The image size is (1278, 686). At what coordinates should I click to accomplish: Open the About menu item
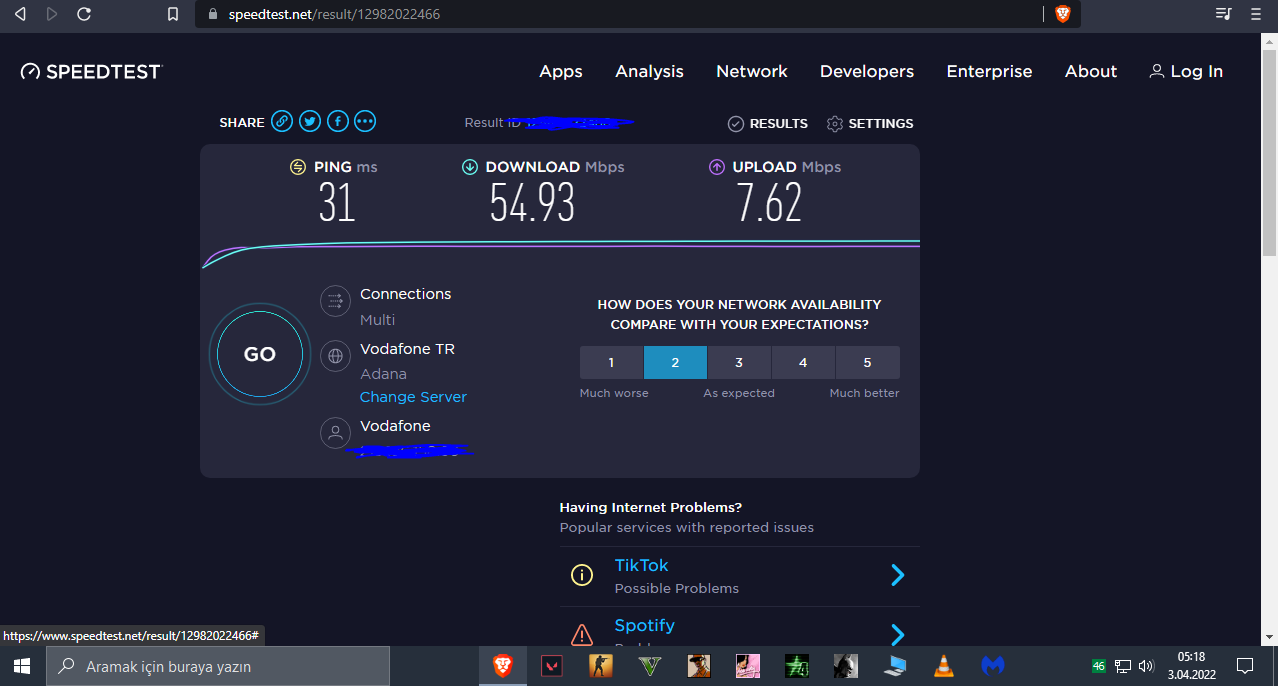point(1091,71)
